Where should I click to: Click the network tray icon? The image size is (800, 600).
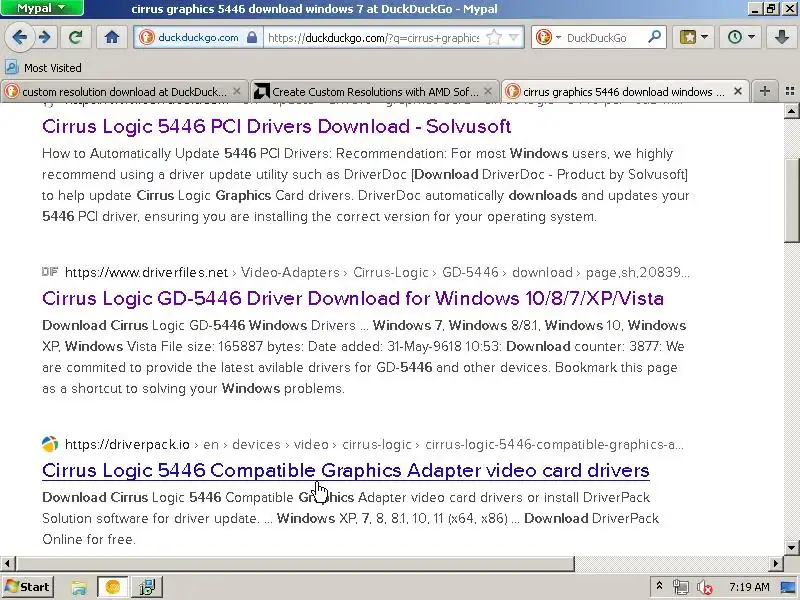[680, 587]
